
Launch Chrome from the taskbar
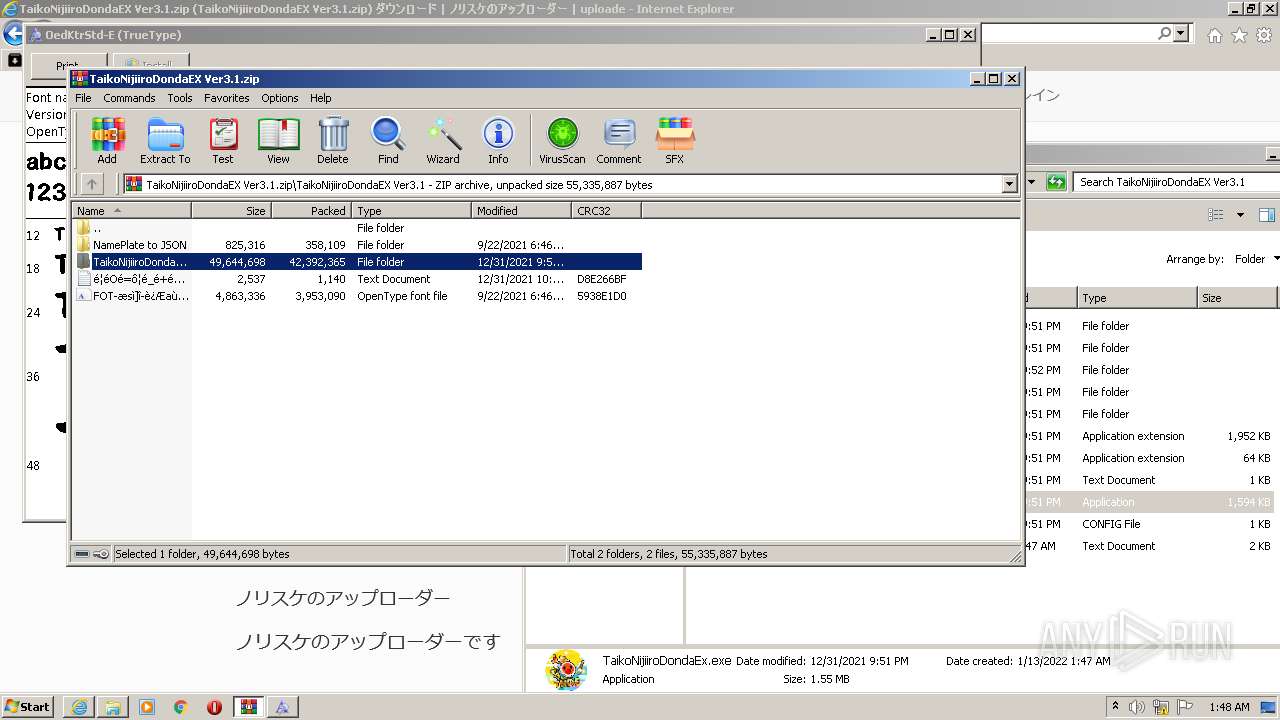pyautogui.click(x=181, y=707)
